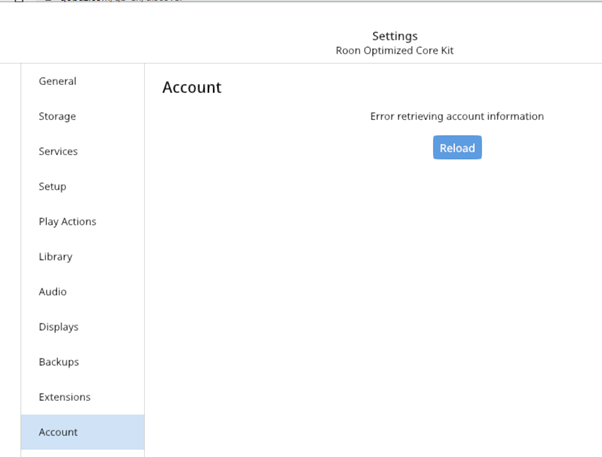Select the Setup section

click(83, 186)
